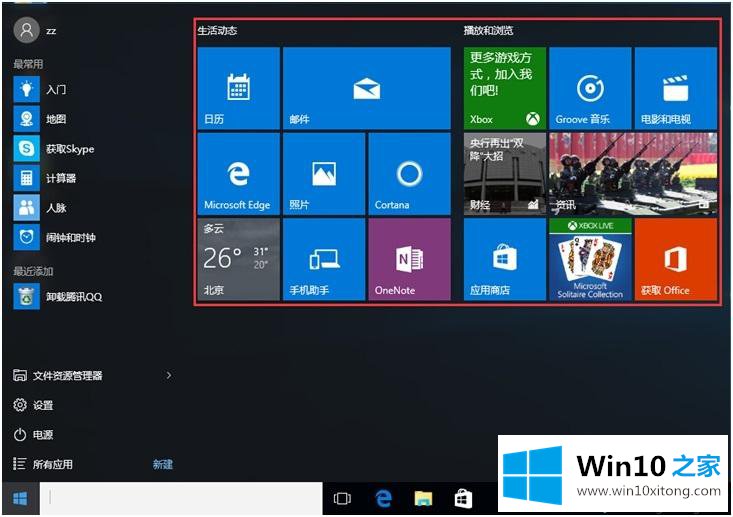
Task: Click the Windows Start button
Action: click(x=20, y=499)
